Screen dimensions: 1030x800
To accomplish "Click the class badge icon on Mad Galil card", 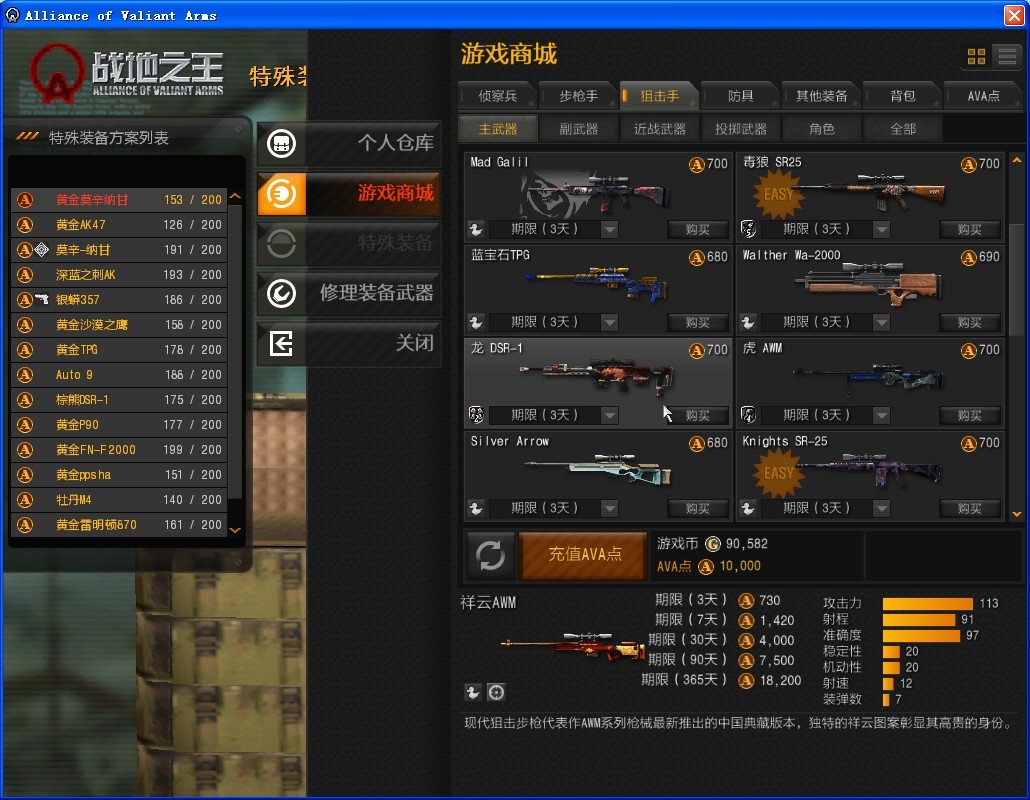I will [476, 229].
